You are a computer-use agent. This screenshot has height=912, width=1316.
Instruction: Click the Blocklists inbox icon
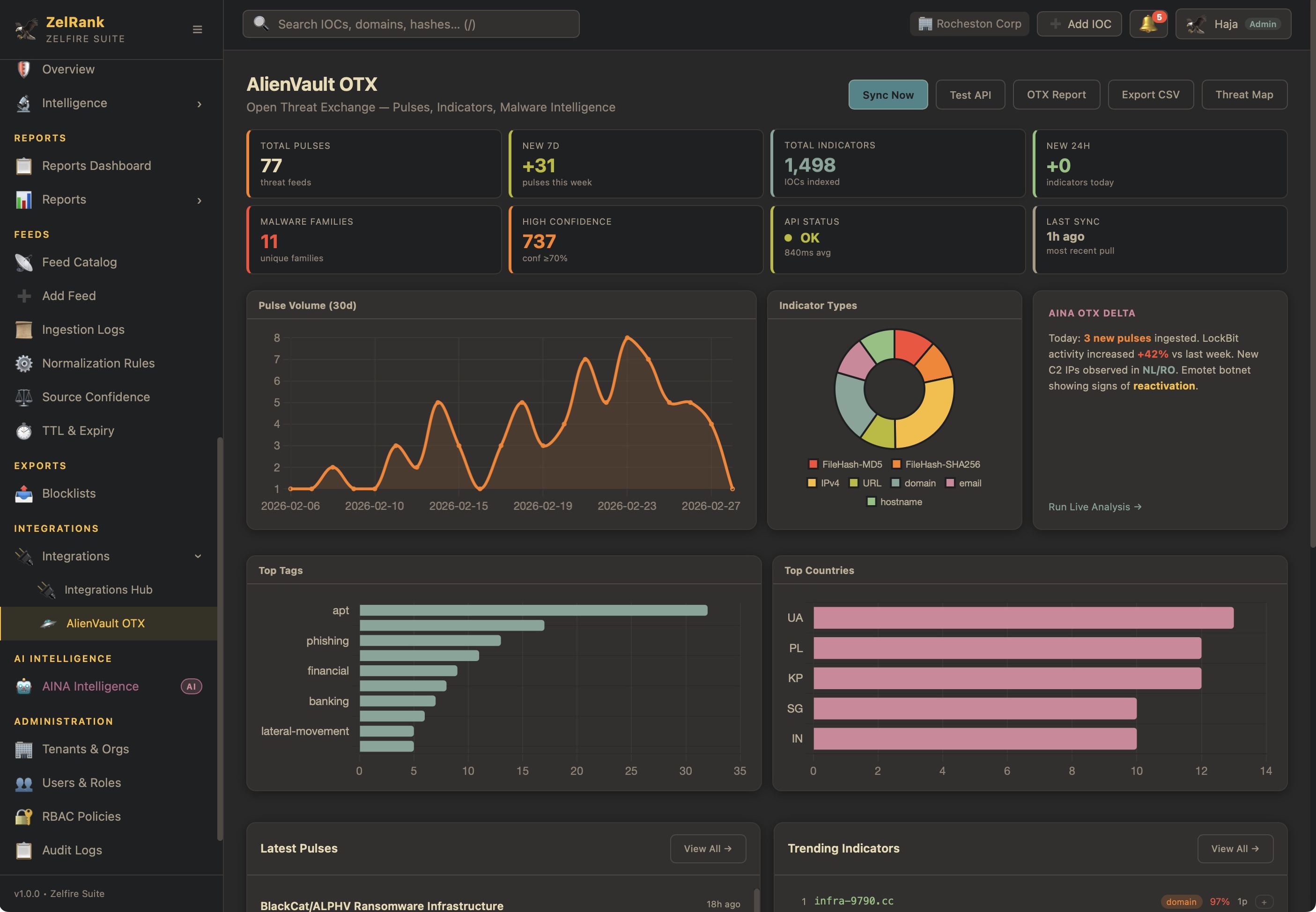click(23, 494)
